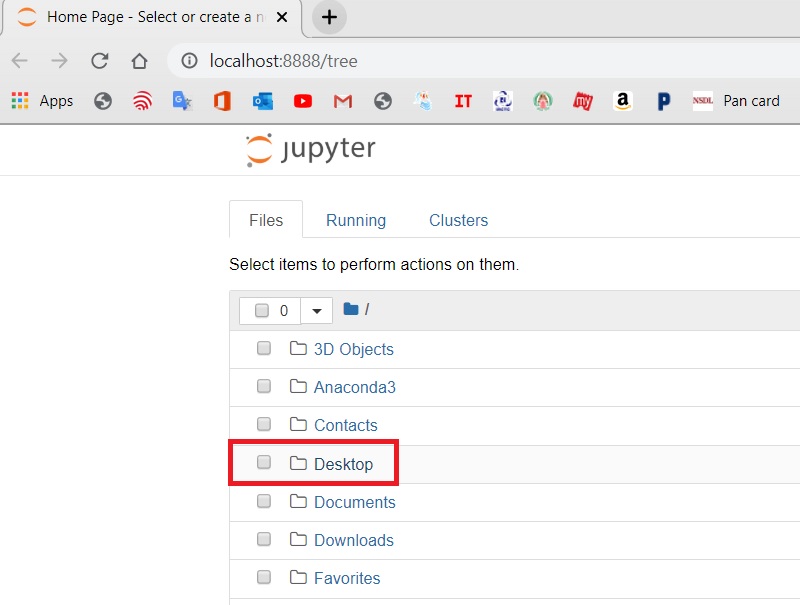Open the Downloads folder link
Screen dimensions: 800x605
pyautogui.click(x=355, y=540)
